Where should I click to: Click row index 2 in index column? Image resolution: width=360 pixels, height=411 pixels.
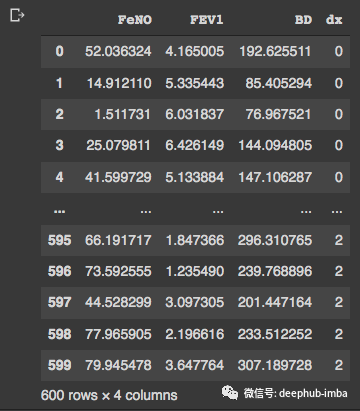click(59, 114)
